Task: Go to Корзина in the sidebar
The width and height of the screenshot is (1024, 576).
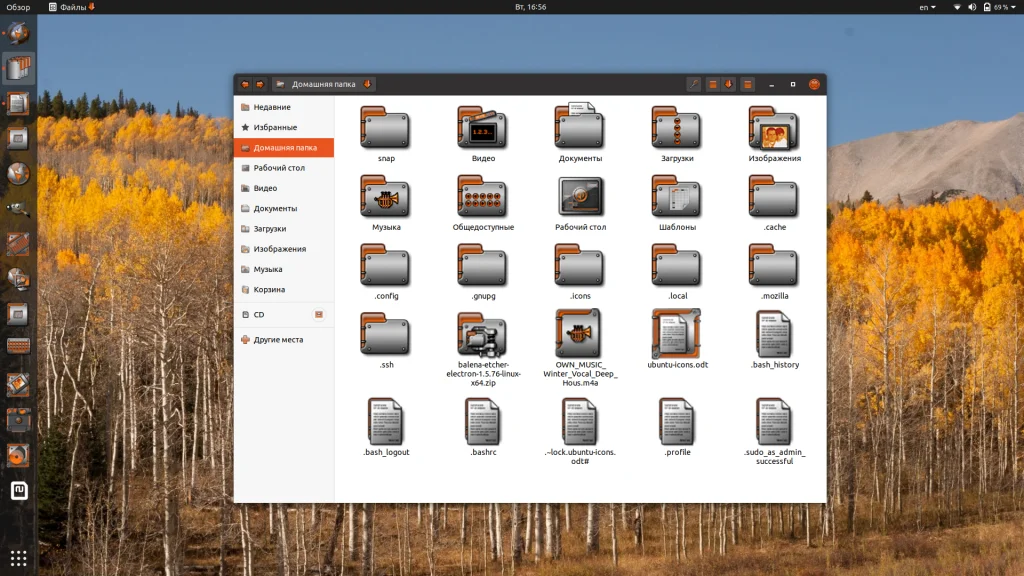Action: [268, 289]
